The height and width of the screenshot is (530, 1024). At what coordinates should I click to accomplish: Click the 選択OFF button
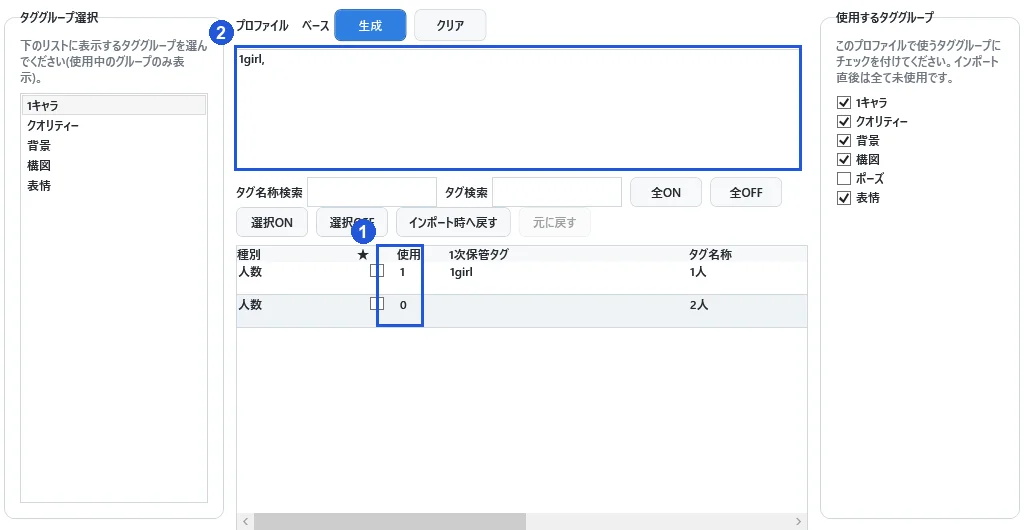tap(352, 223)
